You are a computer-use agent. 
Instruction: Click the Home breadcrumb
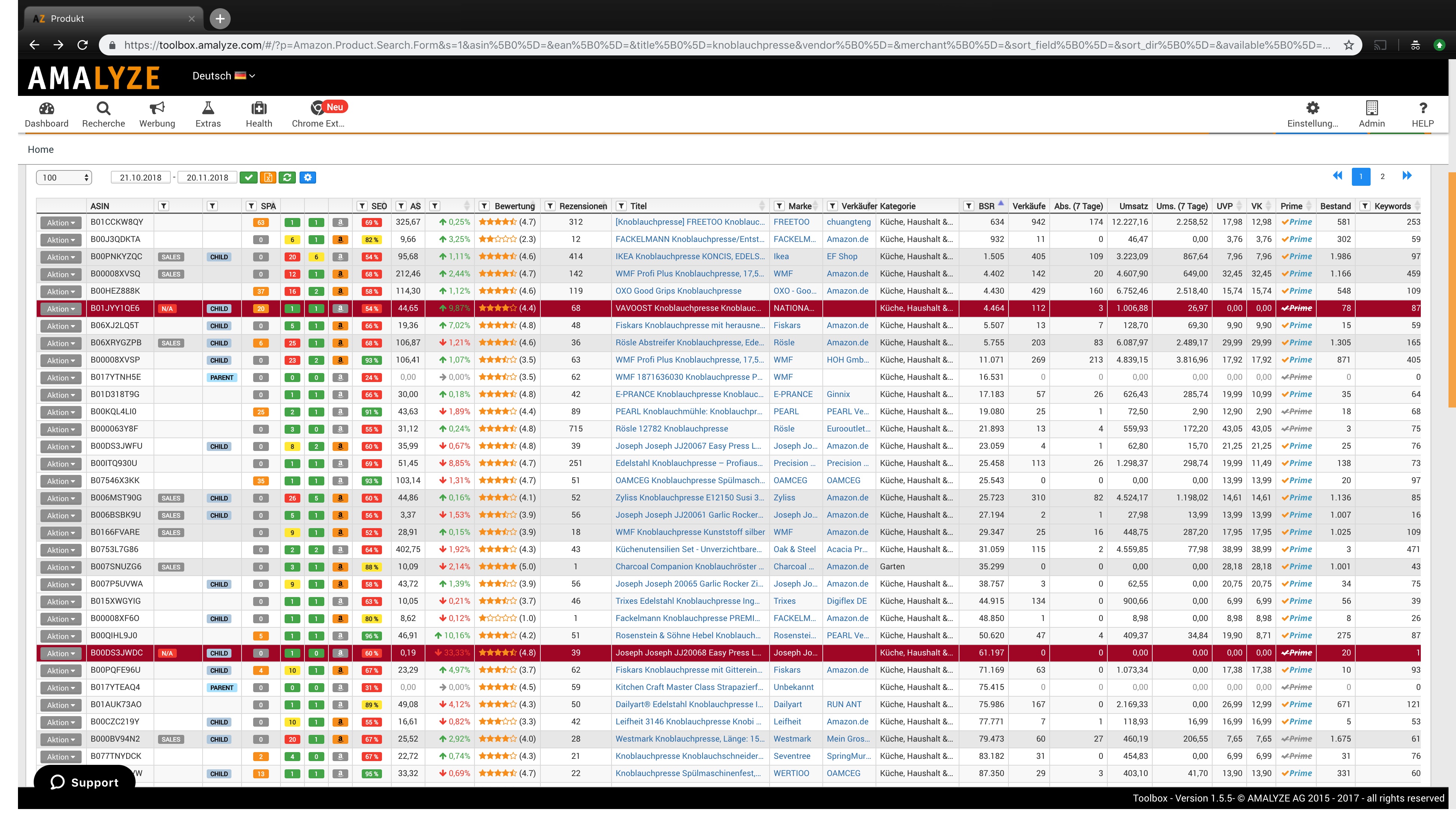click(x=40, y=149)
